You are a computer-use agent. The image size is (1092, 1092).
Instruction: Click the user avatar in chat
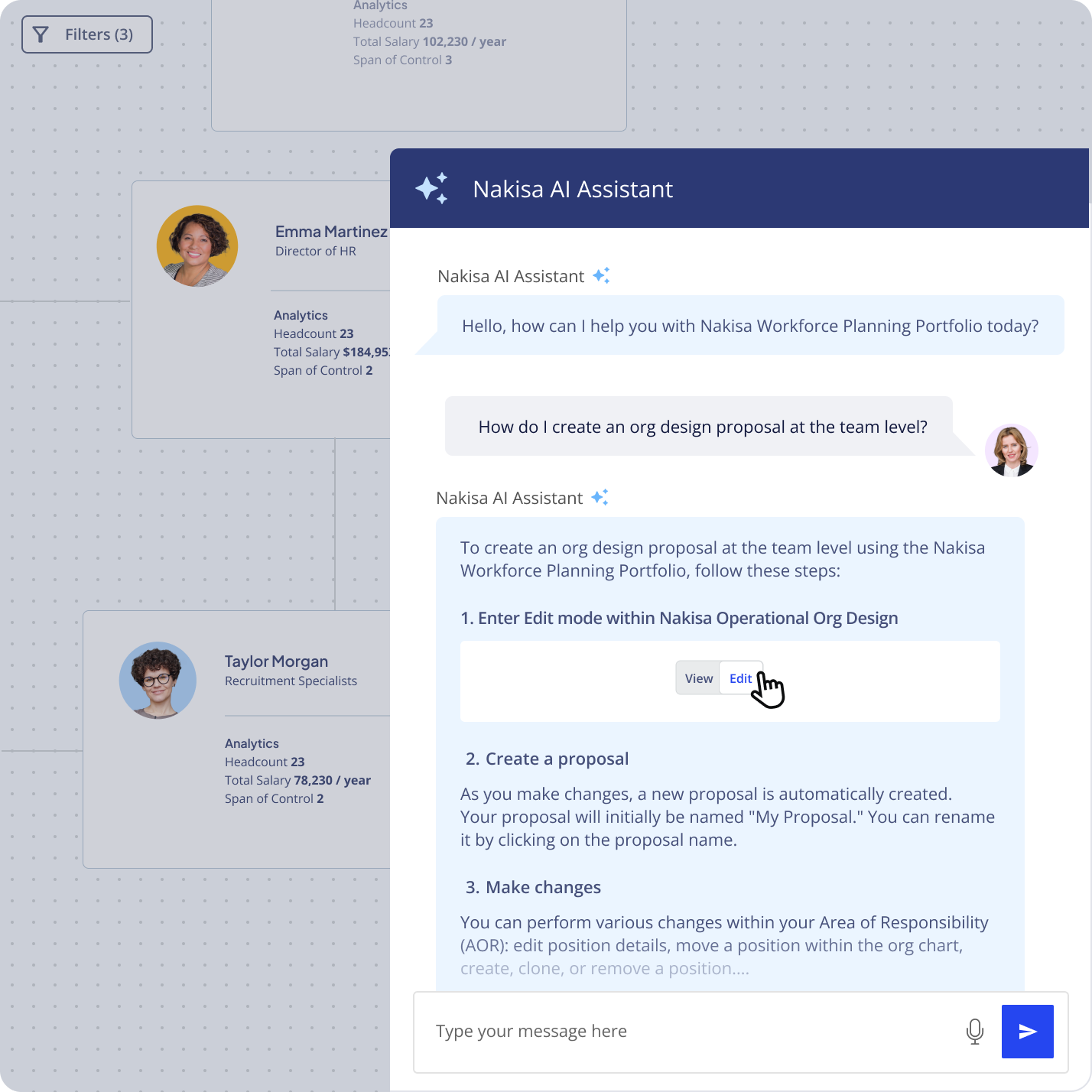(1011, 450)
